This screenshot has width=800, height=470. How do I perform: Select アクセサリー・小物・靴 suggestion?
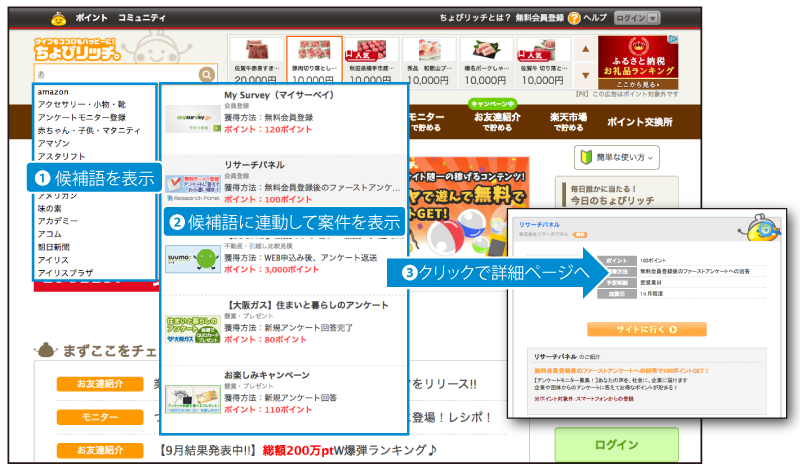click(82, 105)
